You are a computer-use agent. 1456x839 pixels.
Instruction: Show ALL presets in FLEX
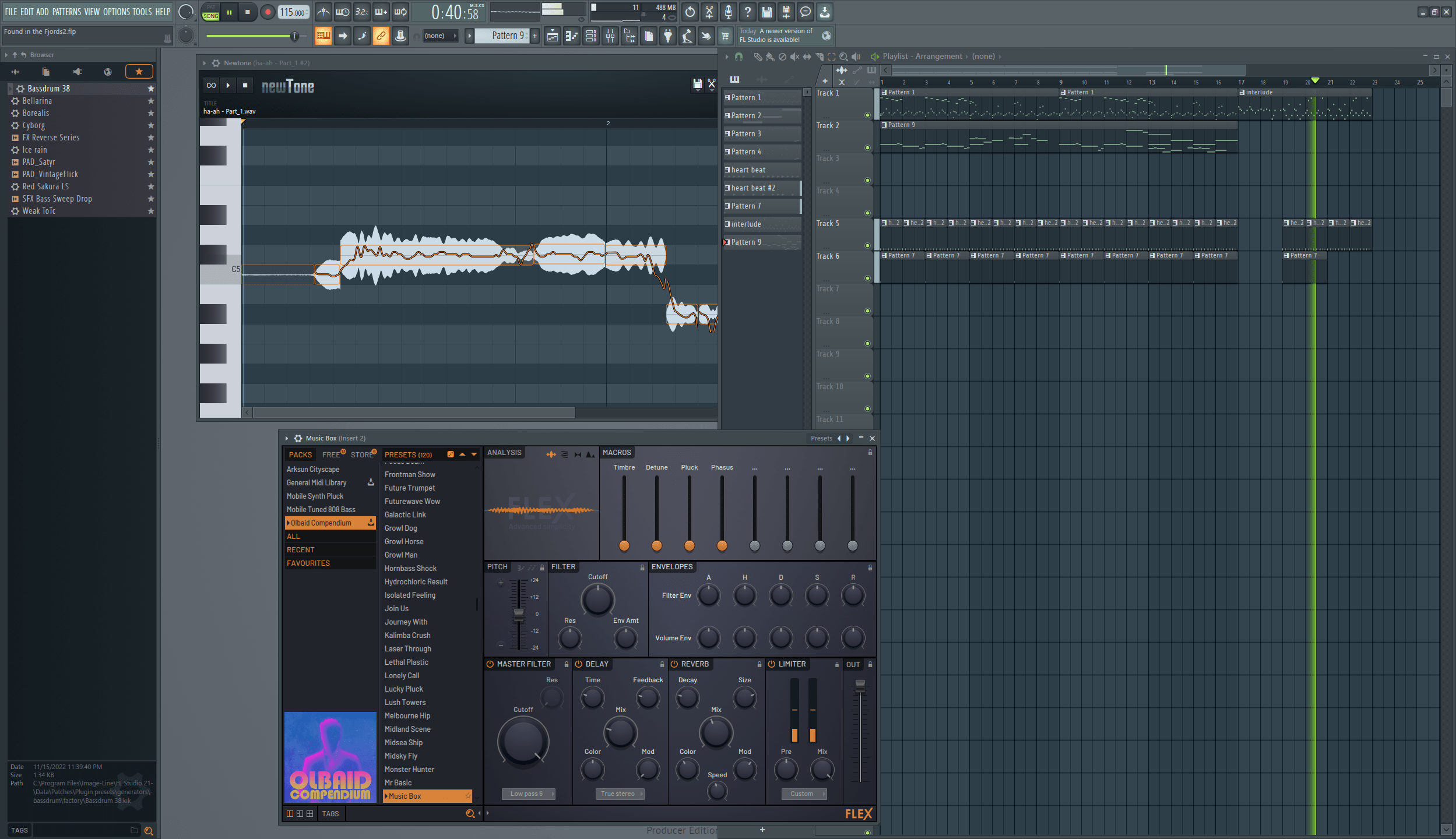(x=329, y=536)
